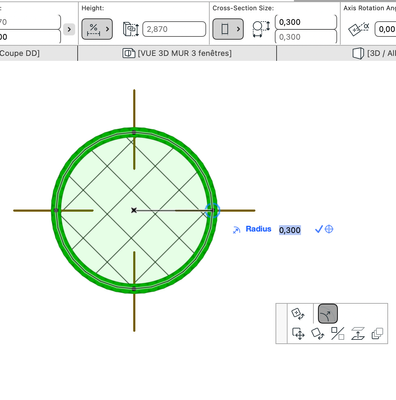Click the Axis Rotation Angle icon
Image resolution: width=396 pixels, height=400 pixels.
coord(359,29)
